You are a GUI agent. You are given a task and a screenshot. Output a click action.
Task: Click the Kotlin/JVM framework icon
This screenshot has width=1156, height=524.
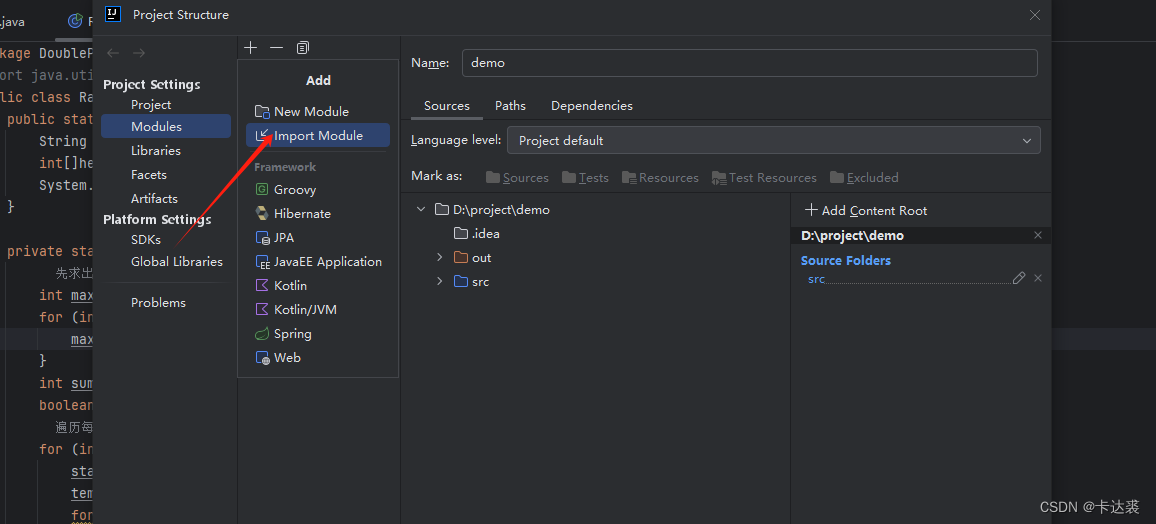tap(262, 310)
